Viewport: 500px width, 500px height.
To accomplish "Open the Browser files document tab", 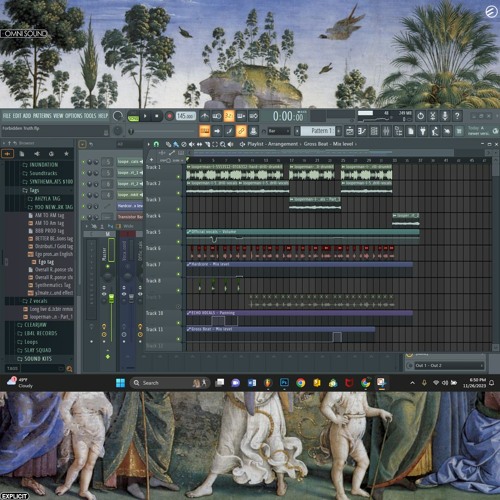I will [22, 153].
